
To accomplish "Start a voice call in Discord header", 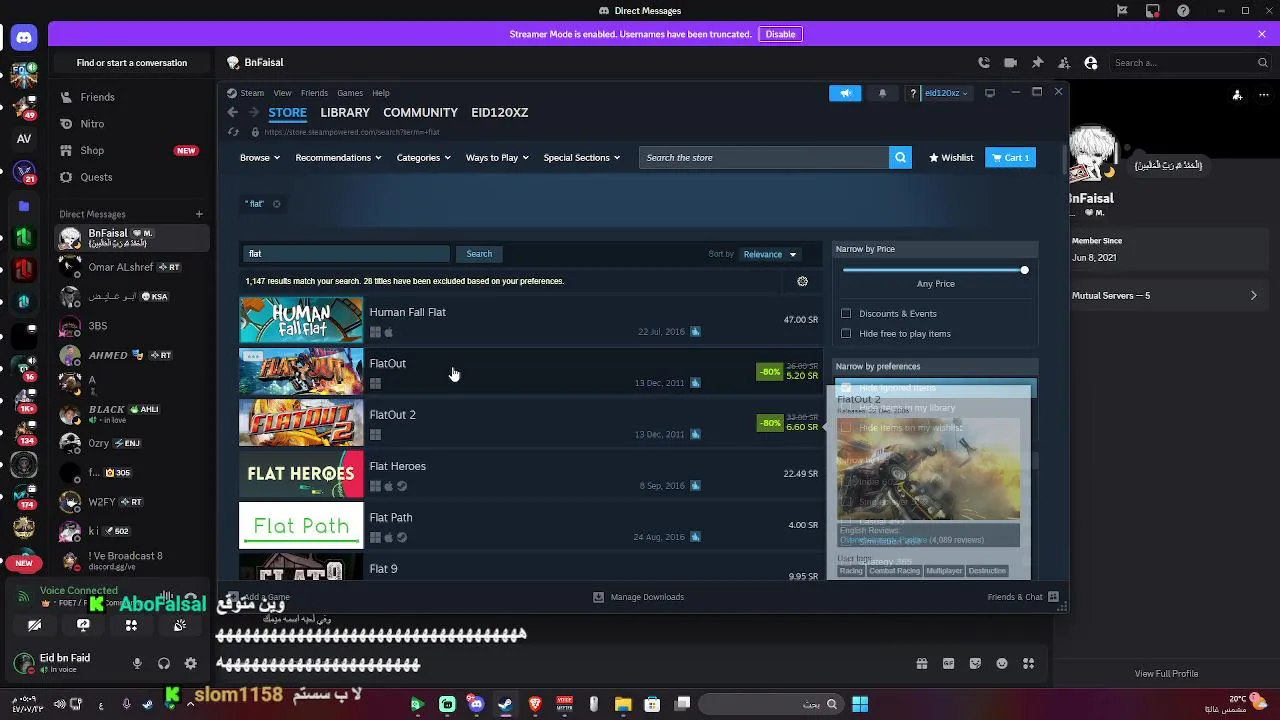I will coord(984,62).
